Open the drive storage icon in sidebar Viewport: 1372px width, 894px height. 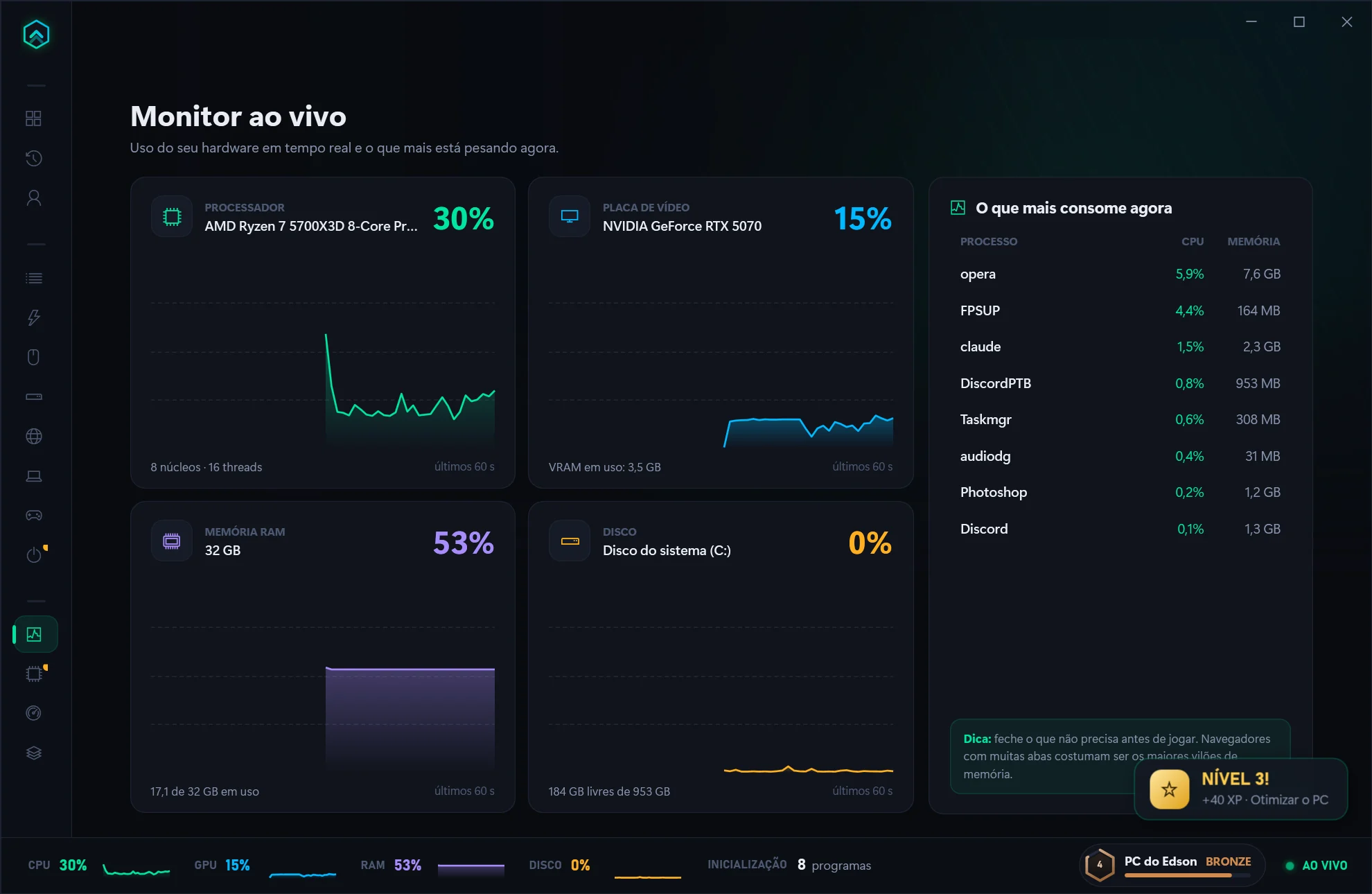point(33,396)
